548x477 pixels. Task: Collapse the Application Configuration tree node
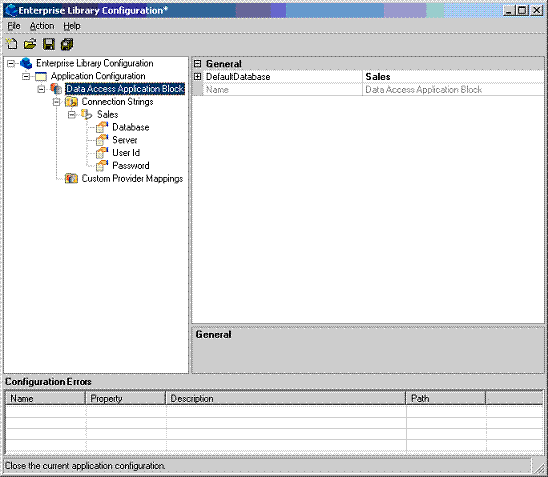(x=26, y=76)
